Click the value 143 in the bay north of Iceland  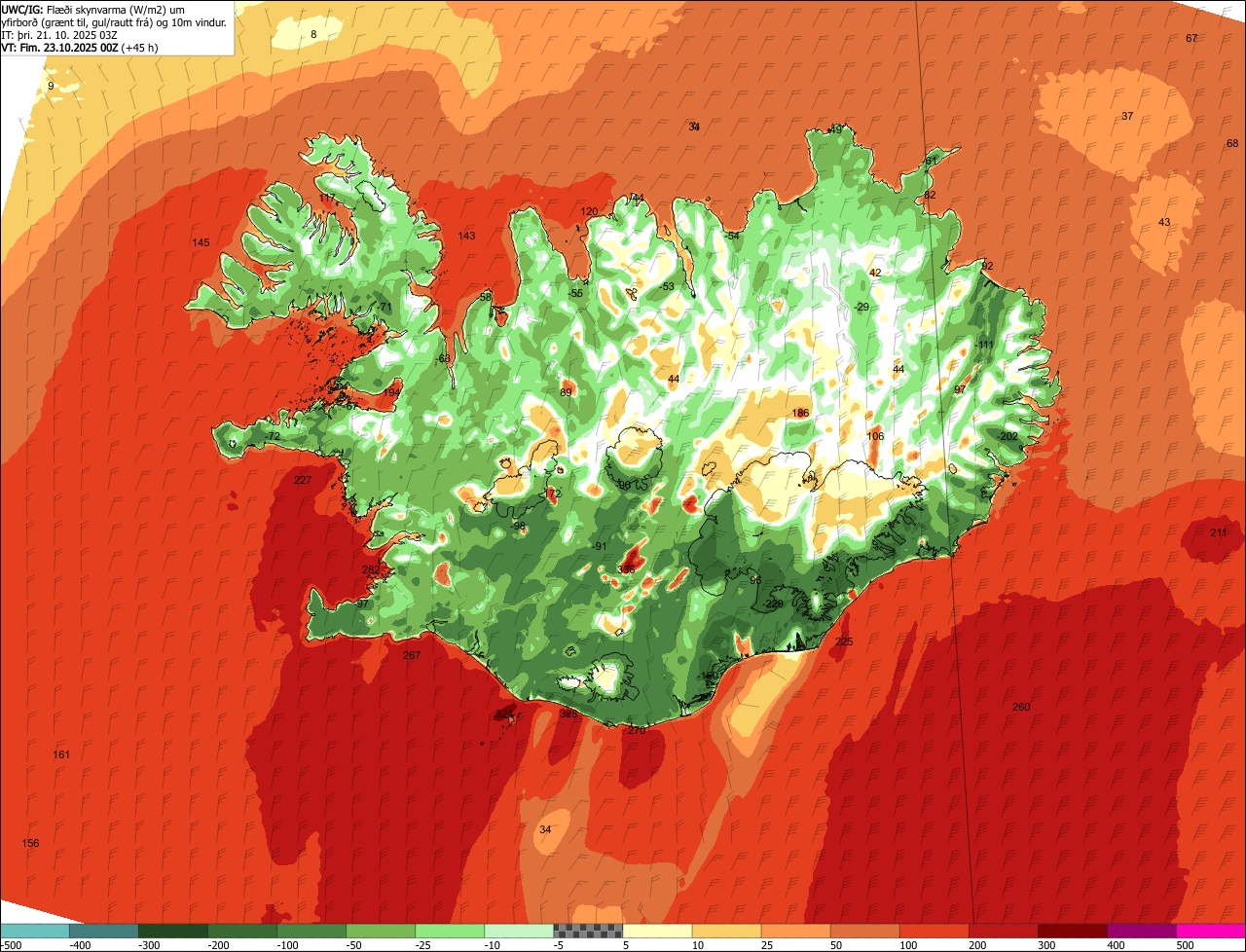click(467, 237)
